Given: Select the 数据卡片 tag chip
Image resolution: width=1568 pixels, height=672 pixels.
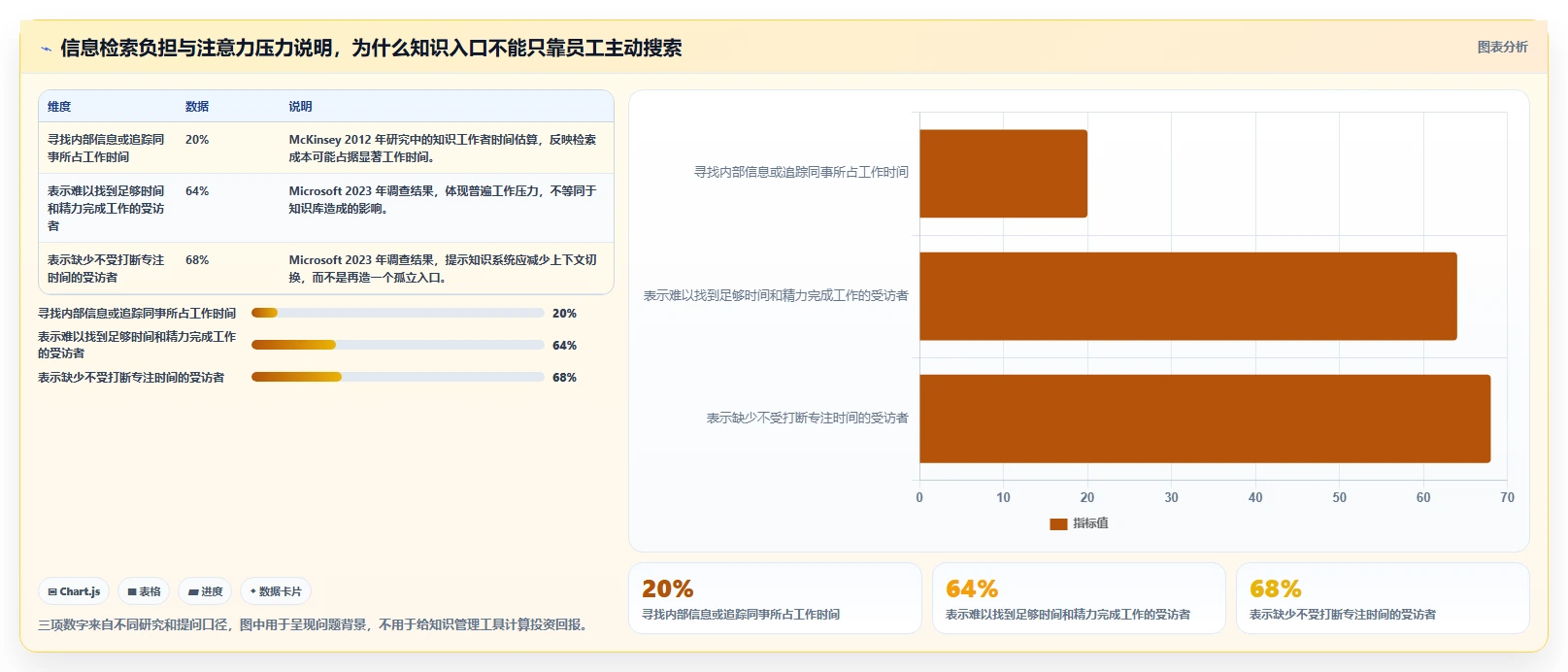Looking at the screenshot, I should click(276, 591).
